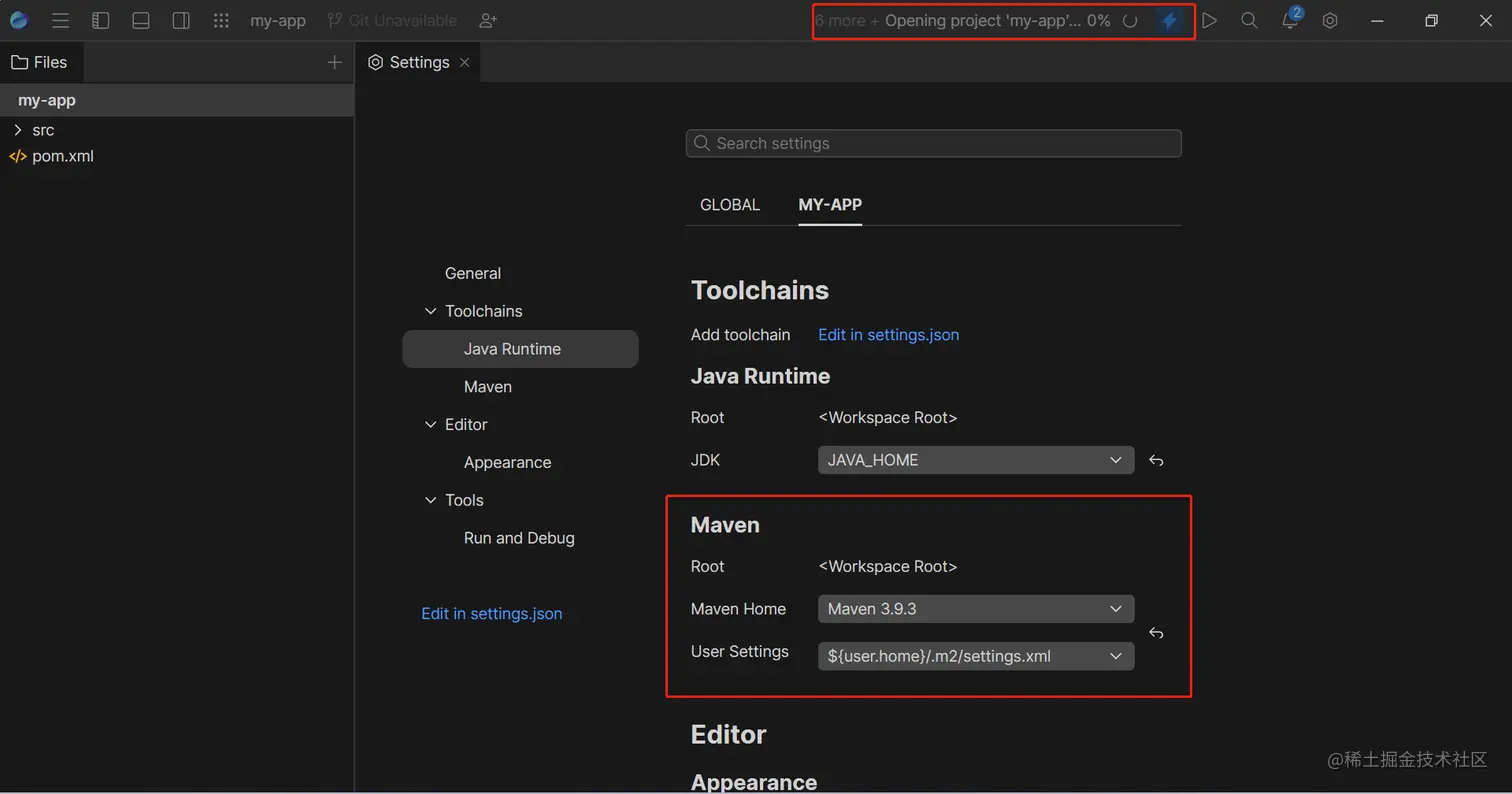Open the hamburger main menu
The height and width of the screenshot is (794, 1512).
click(x=60, y=20)
